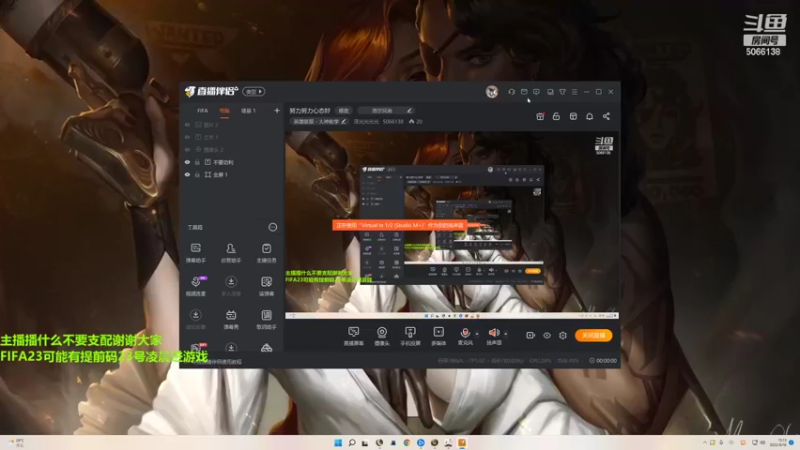The height and width of the screenshot is (450, 800).
Task: Open Chrome from the taskbar
Action: (x=407, y=442)
